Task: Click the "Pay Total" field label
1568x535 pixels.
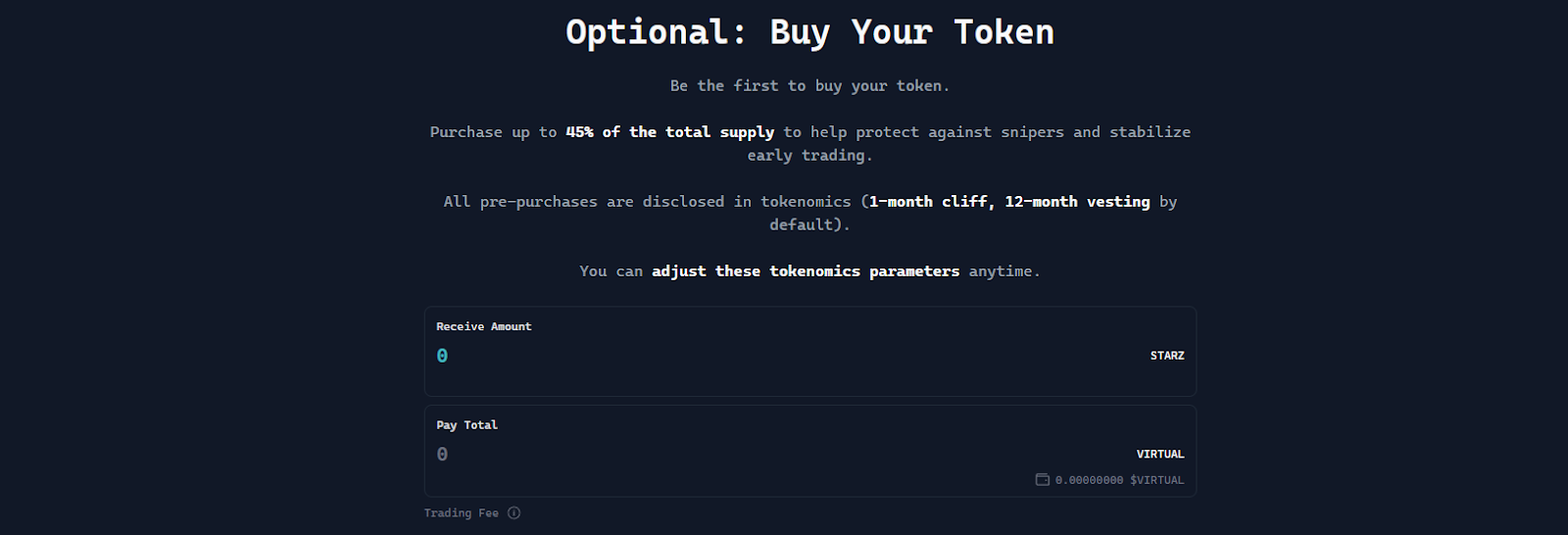Action: pyautogui.click(x=466, y=425)
